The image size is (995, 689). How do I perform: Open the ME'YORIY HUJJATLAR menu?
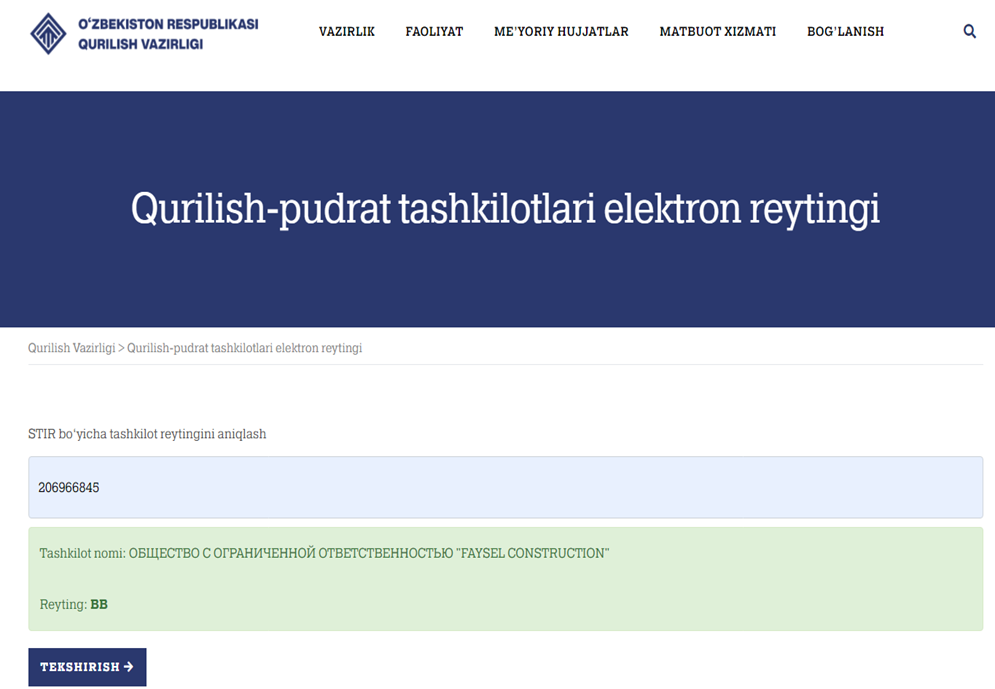(561, 32)
